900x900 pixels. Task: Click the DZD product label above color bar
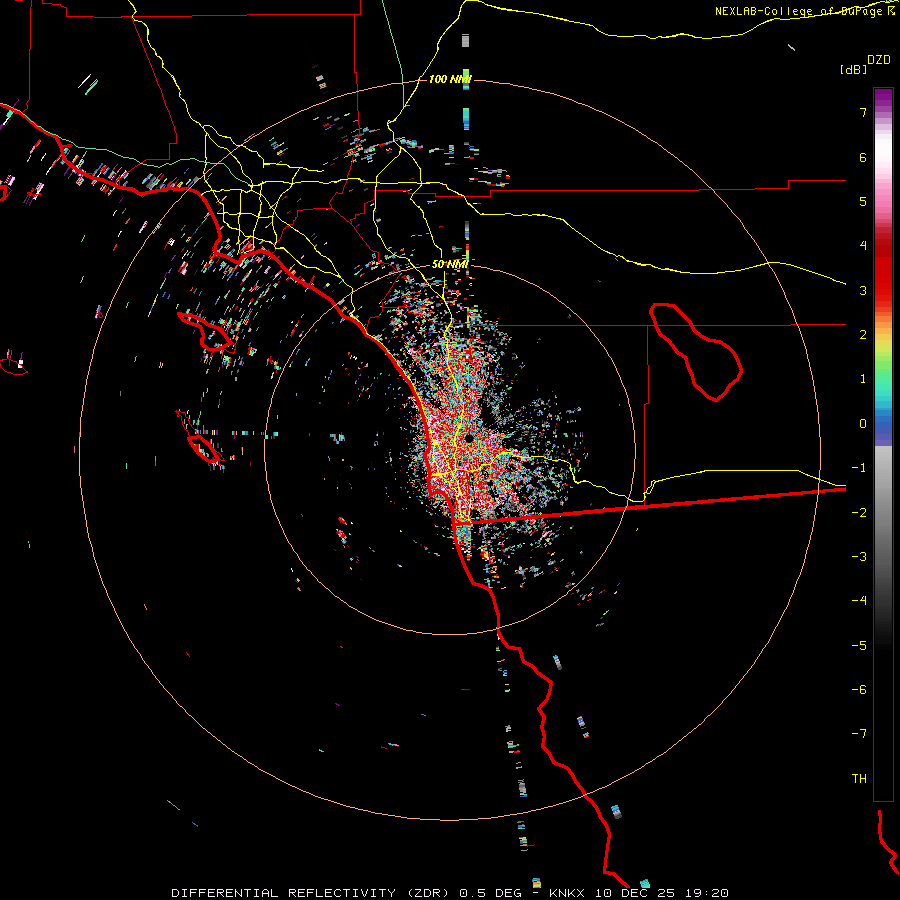point(879,60)
